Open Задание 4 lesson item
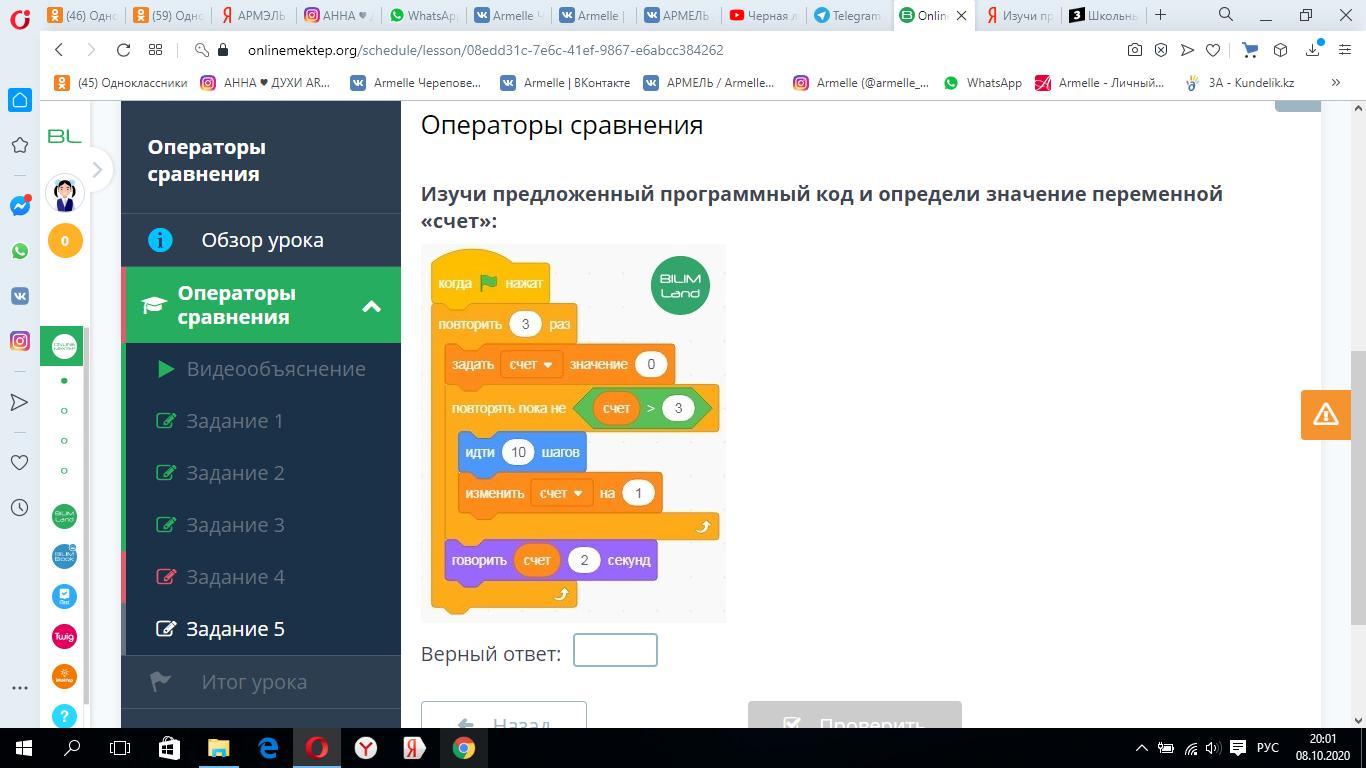The width and height of the screenshot is (1366, 768). coord(235,577)
